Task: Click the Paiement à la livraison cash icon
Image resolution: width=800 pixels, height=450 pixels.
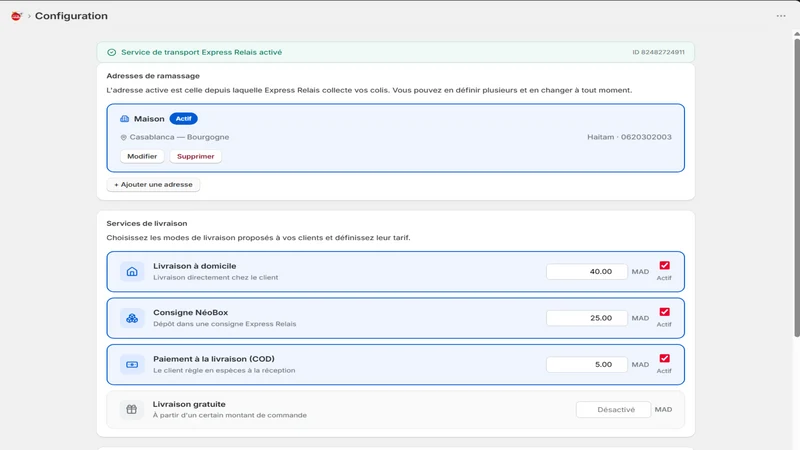Action: point(132,364)
